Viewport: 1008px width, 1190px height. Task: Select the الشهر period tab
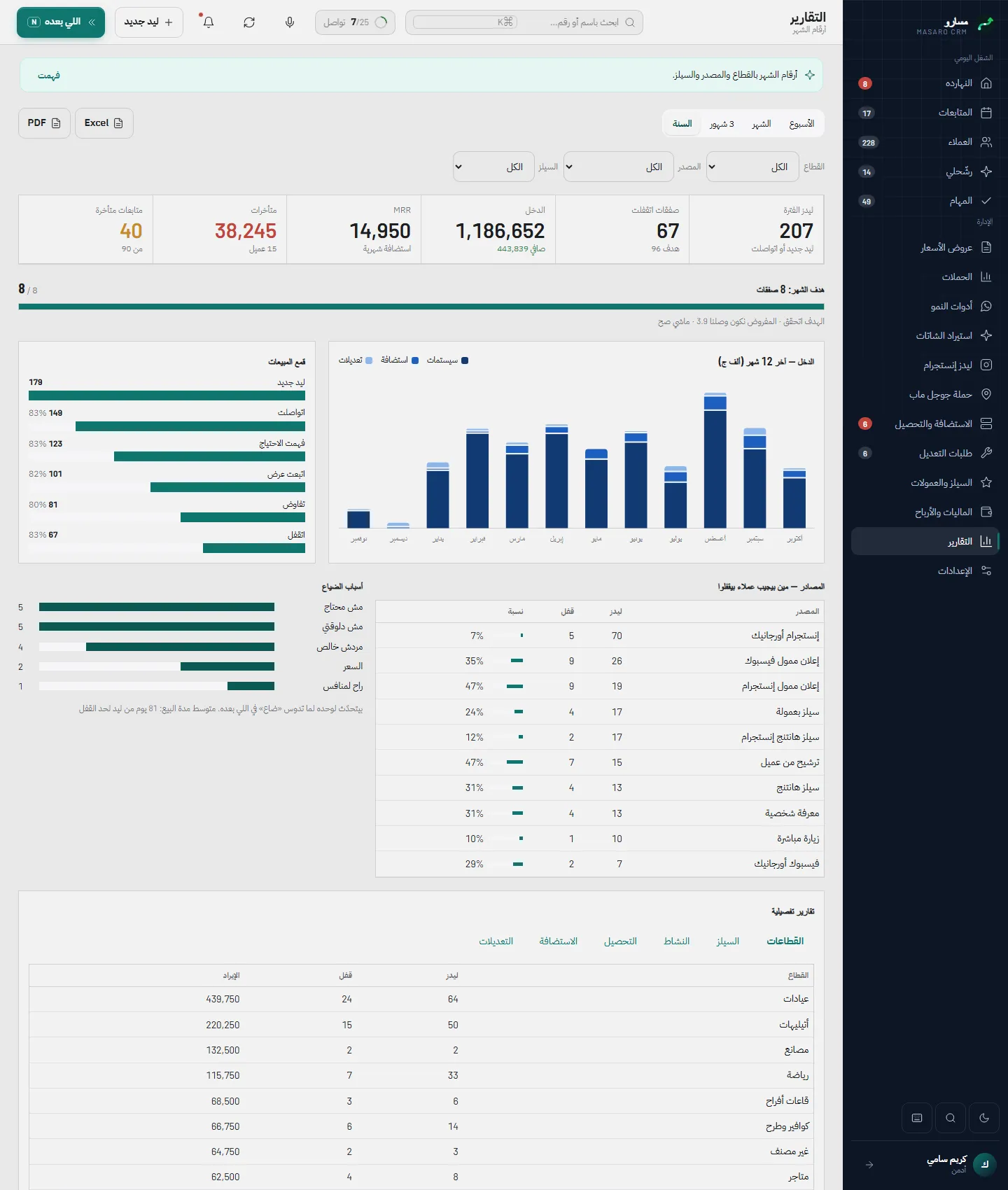(x=762, y=124)
